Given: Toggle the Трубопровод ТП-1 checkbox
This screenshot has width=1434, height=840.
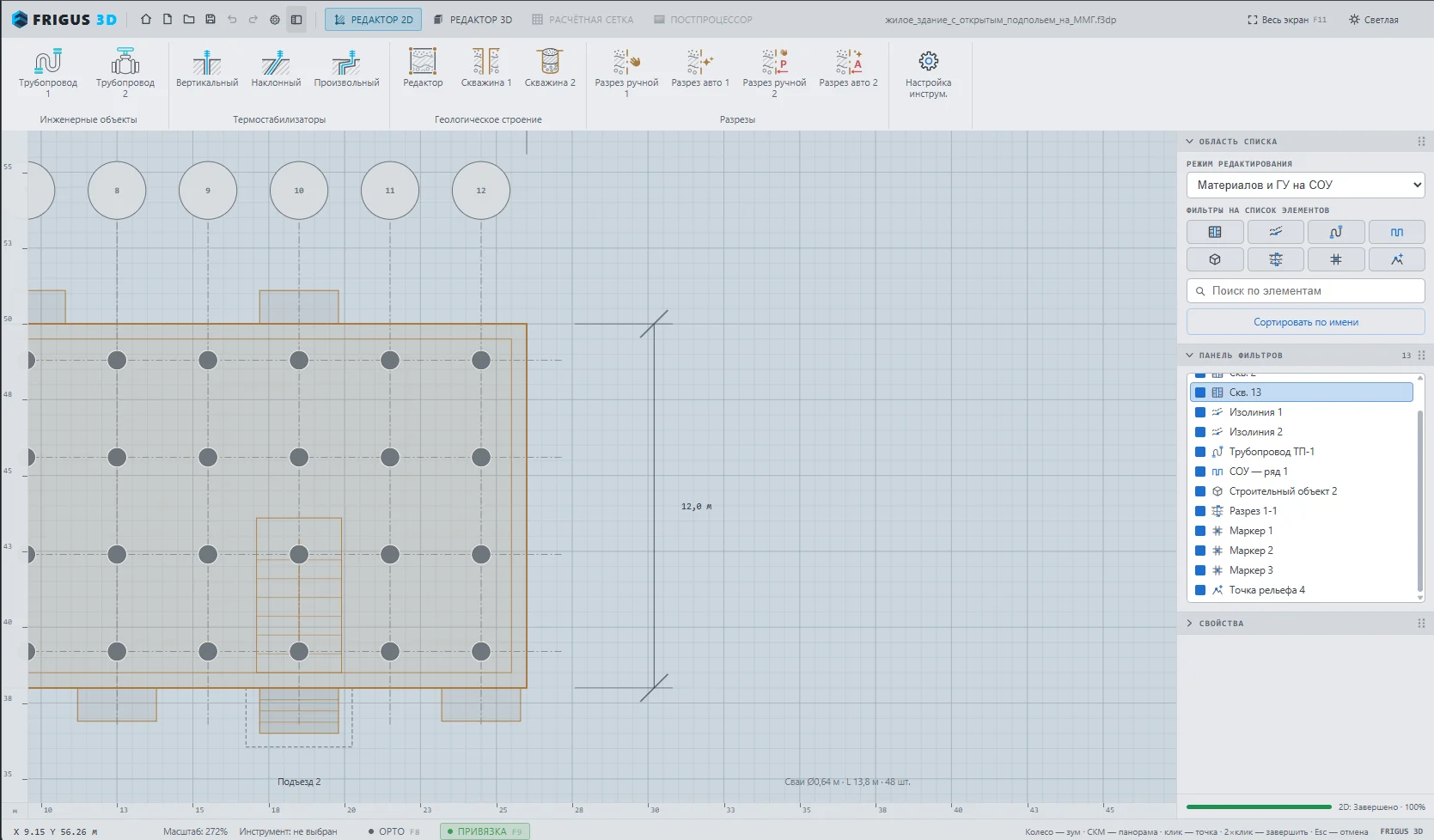Looking at the screenshot, I should (1200, 452).
